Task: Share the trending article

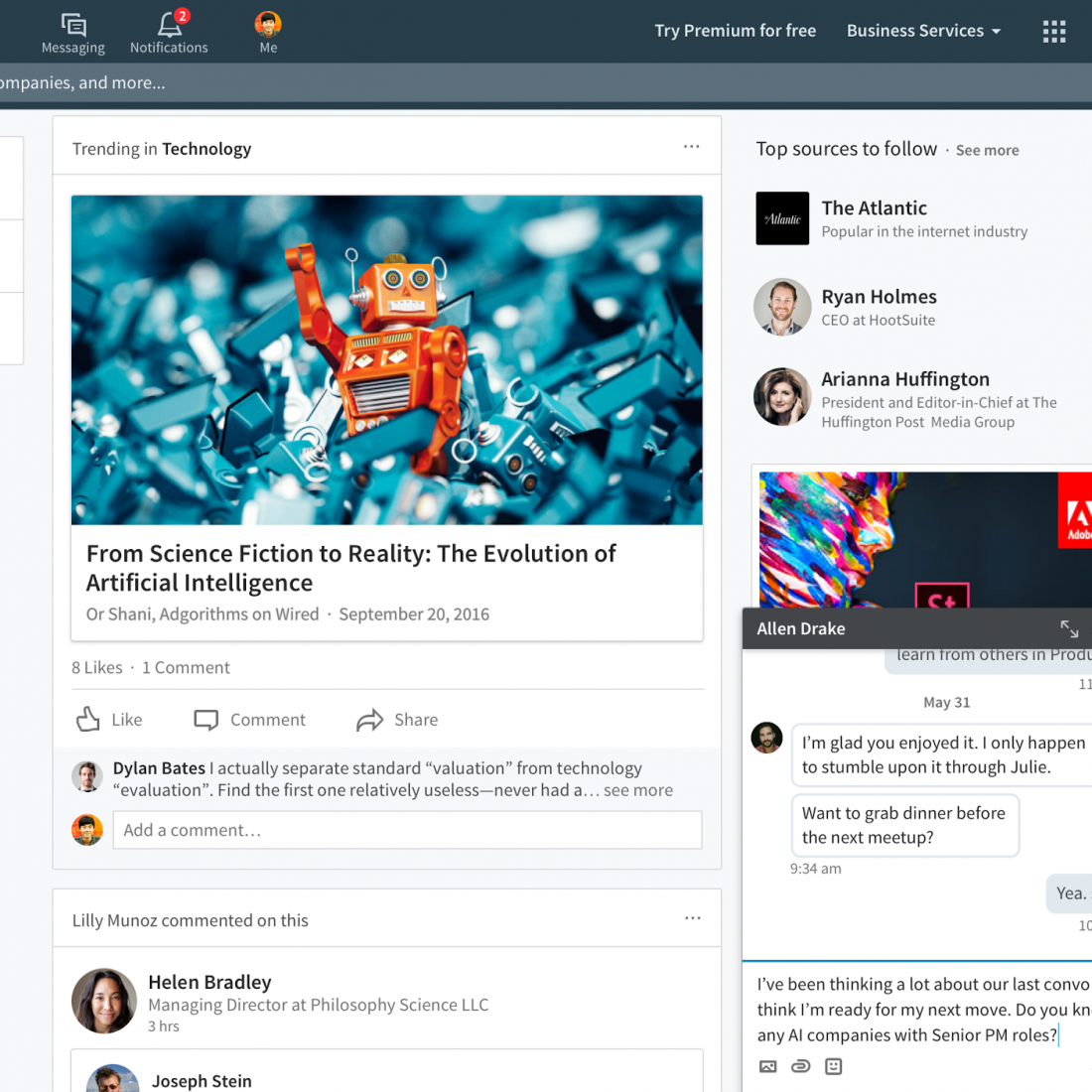Action: coord(397,720)
